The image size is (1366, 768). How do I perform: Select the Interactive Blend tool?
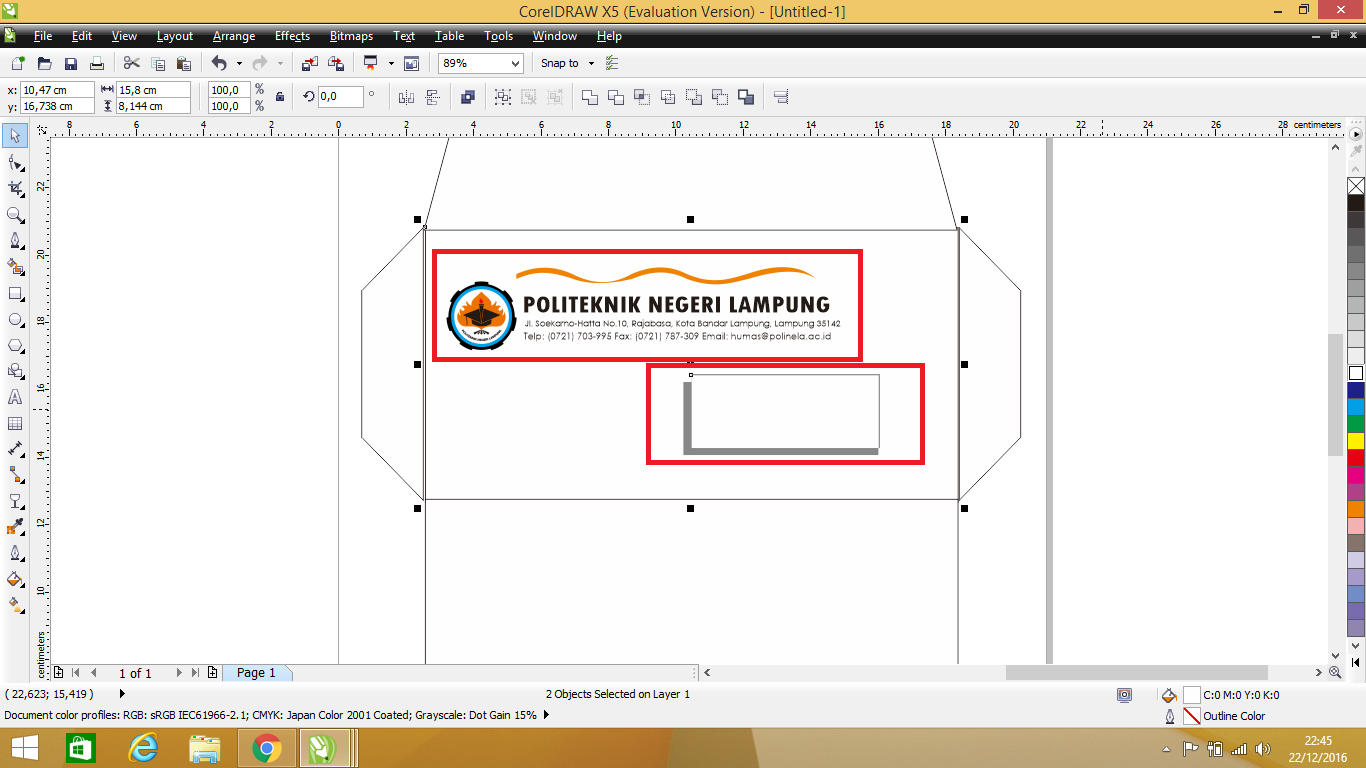[x=15, y=501]
